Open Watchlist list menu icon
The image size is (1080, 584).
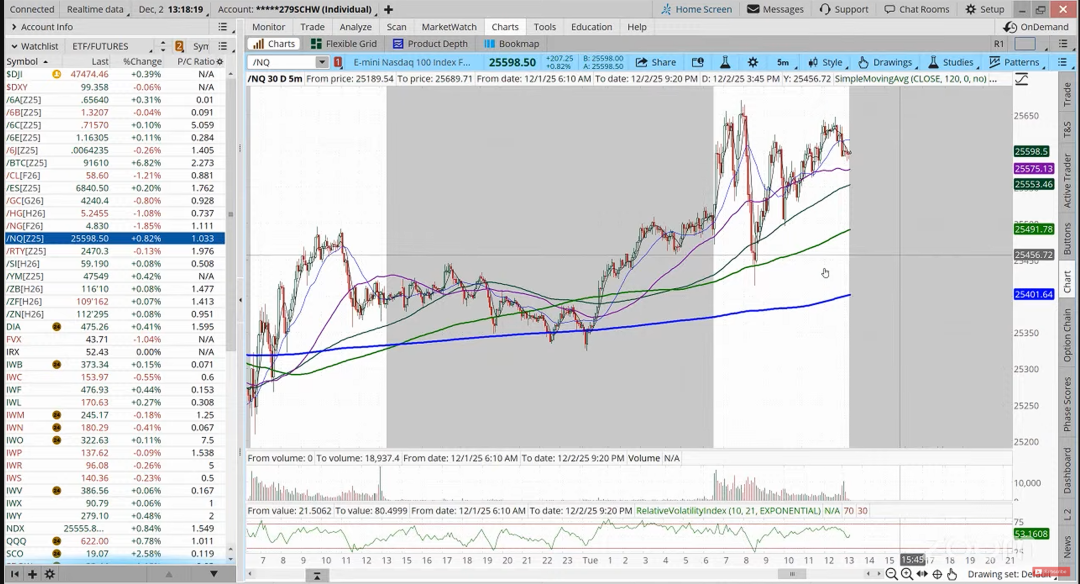pyautogui.click(x=222, y=46)
